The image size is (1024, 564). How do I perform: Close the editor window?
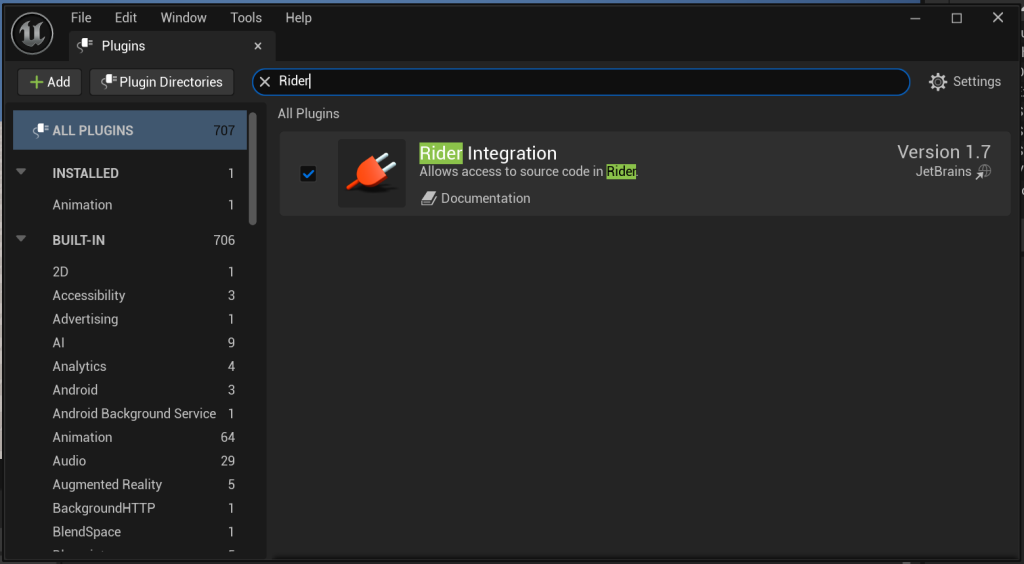click(998, 18)
